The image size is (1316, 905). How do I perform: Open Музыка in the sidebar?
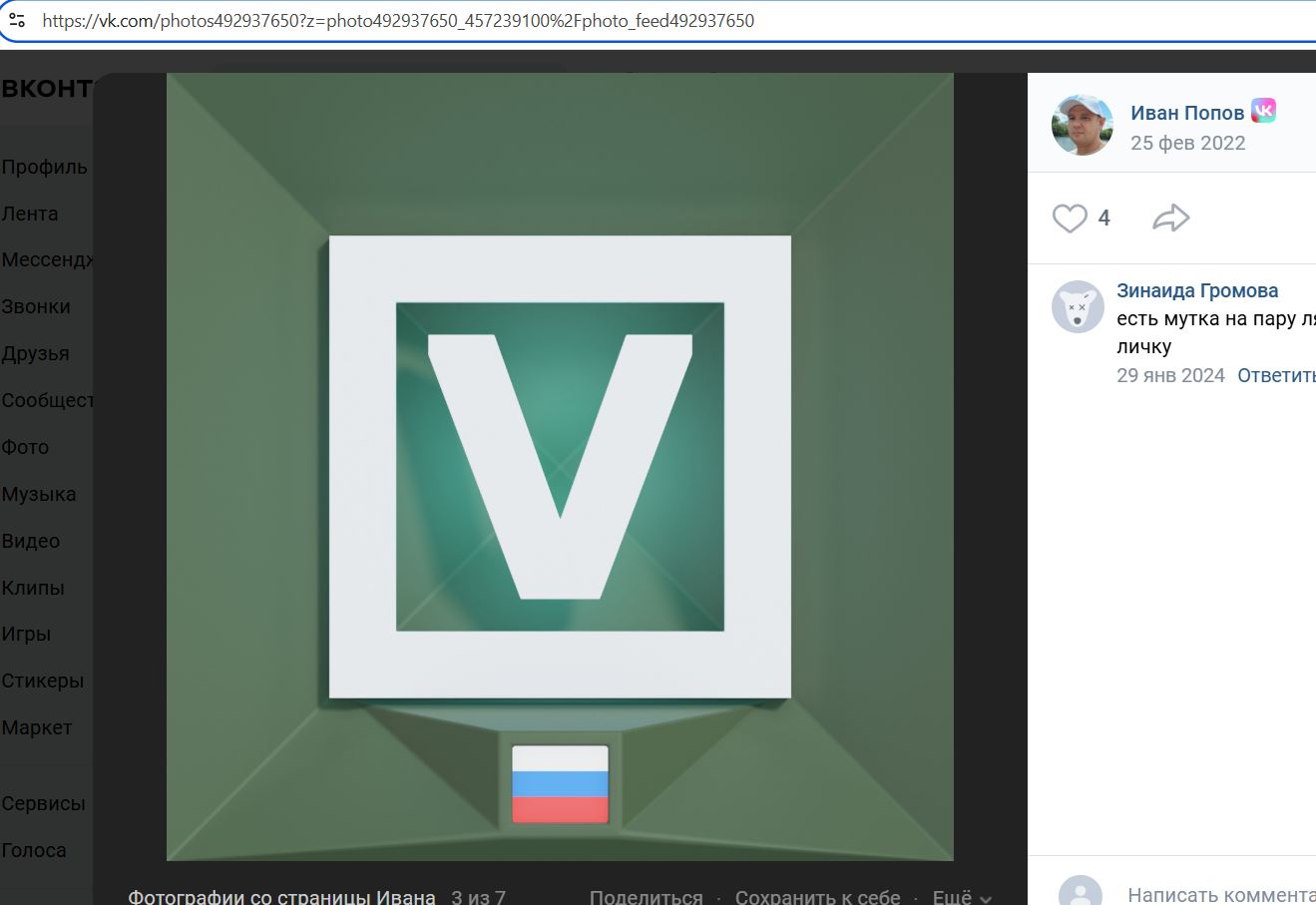click(x=39, y=495)
